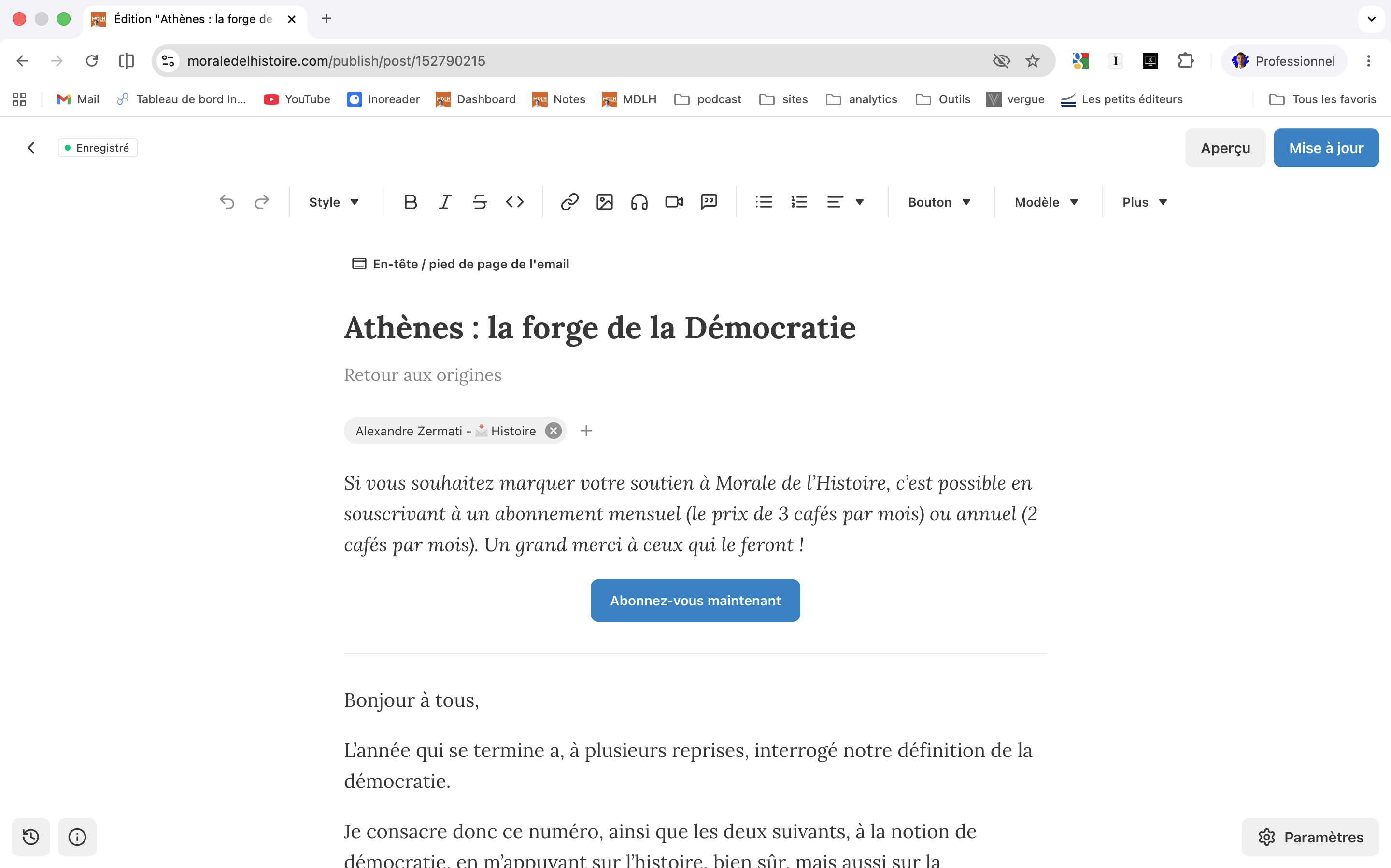The width and height of the screenshot is (1391, 868).
Task: Click the Enregistré status badge
Action: [x=98, y=148]
